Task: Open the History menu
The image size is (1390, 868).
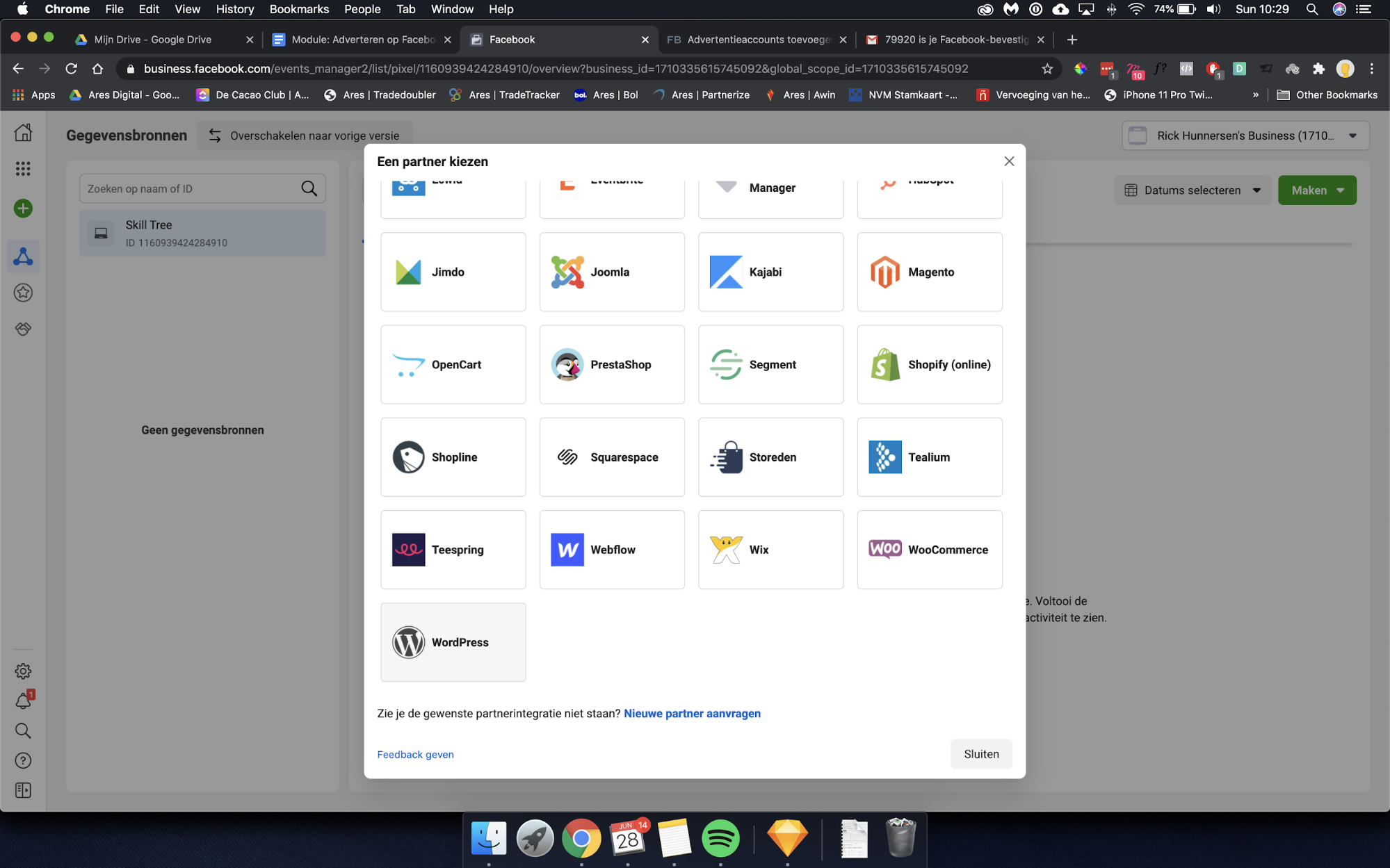Action: [234, 9]
